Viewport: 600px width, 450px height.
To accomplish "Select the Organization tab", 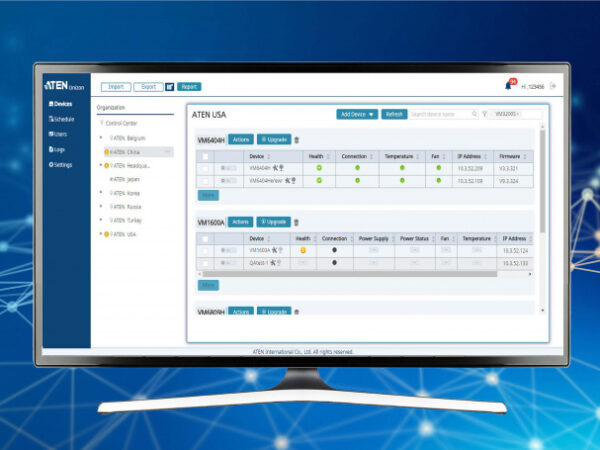I will coord(111,108).
